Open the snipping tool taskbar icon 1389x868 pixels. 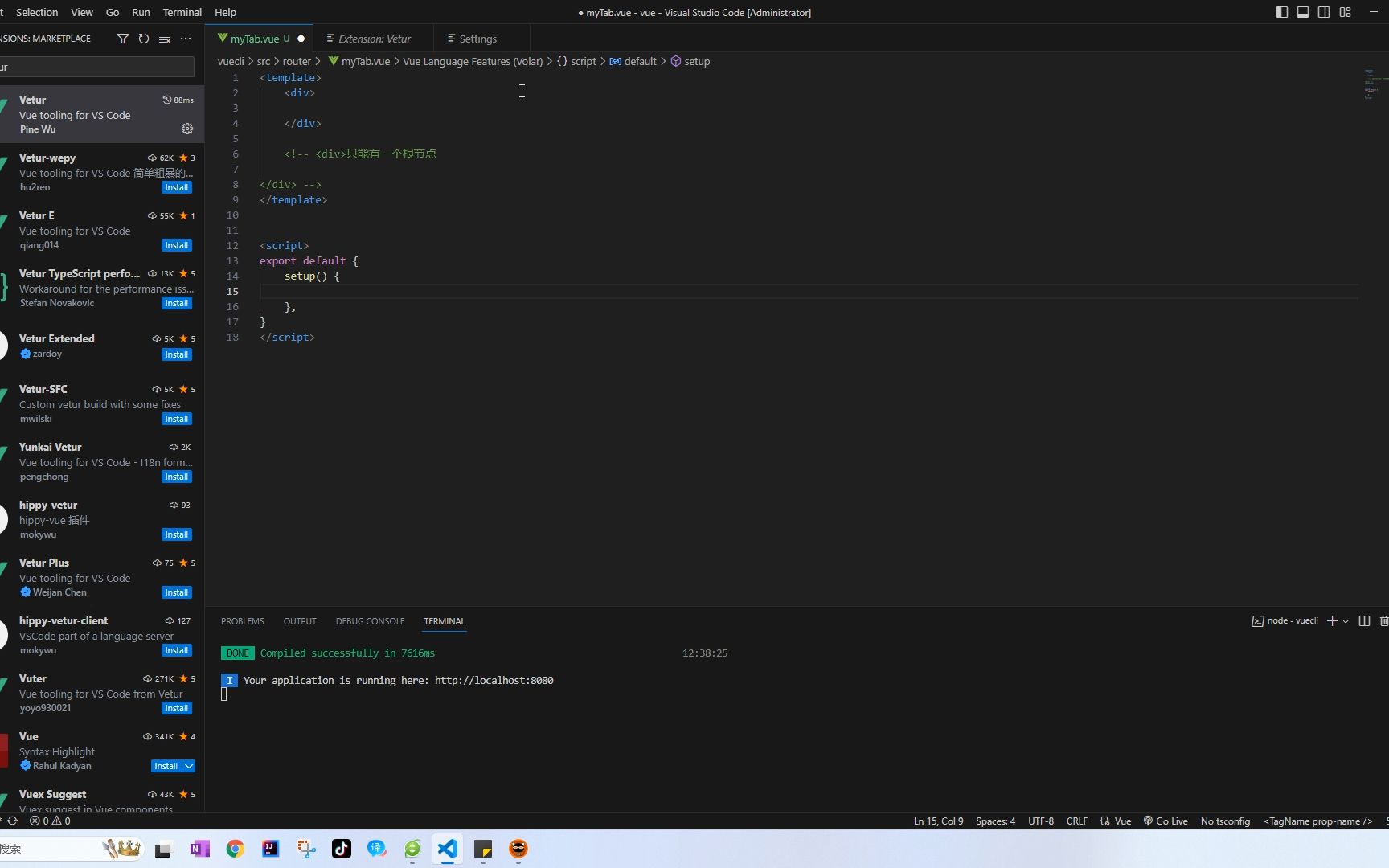tap(306, 849)
